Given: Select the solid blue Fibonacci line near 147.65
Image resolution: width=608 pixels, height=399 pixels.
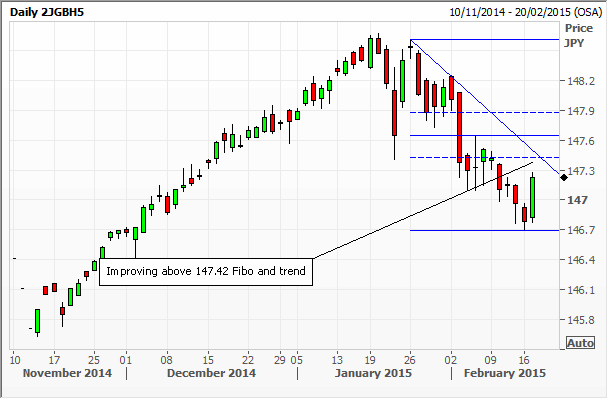Looking at the screenshot, I should click(x=484, y=135).
